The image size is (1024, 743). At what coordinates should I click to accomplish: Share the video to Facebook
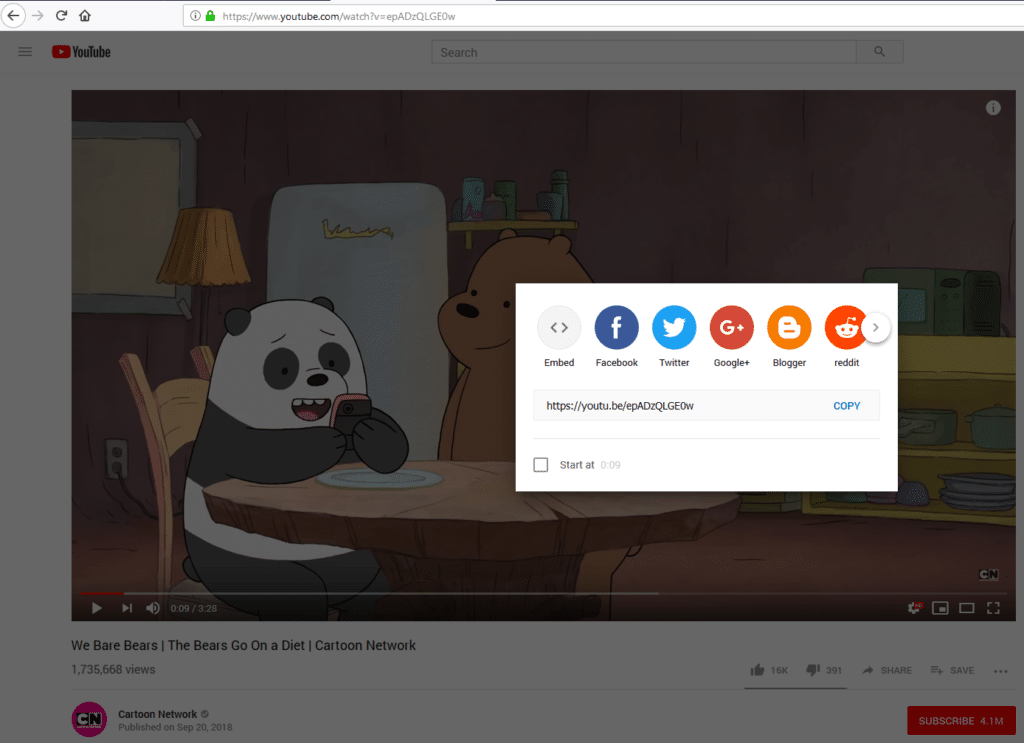(616, 327)
